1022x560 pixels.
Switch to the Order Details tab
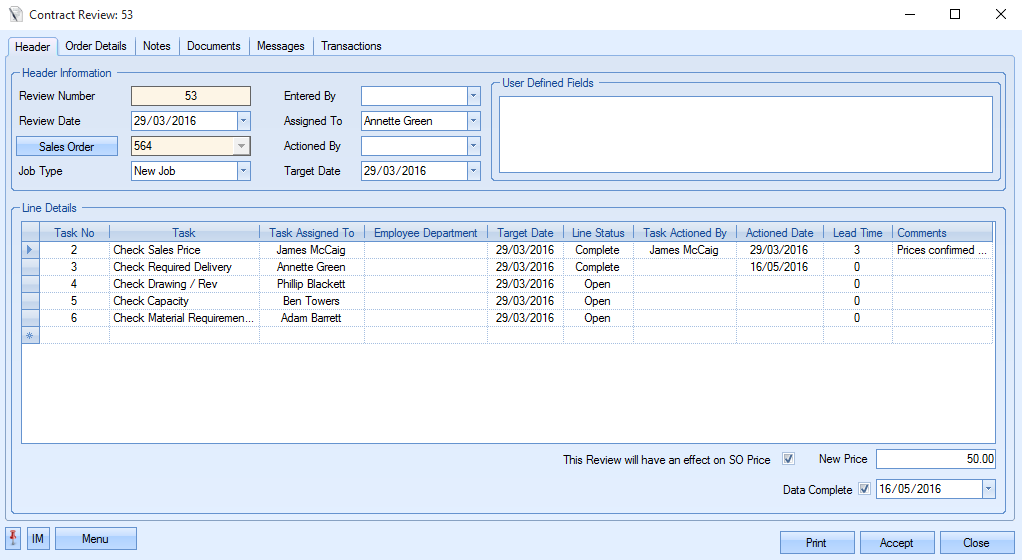point(96,46)
